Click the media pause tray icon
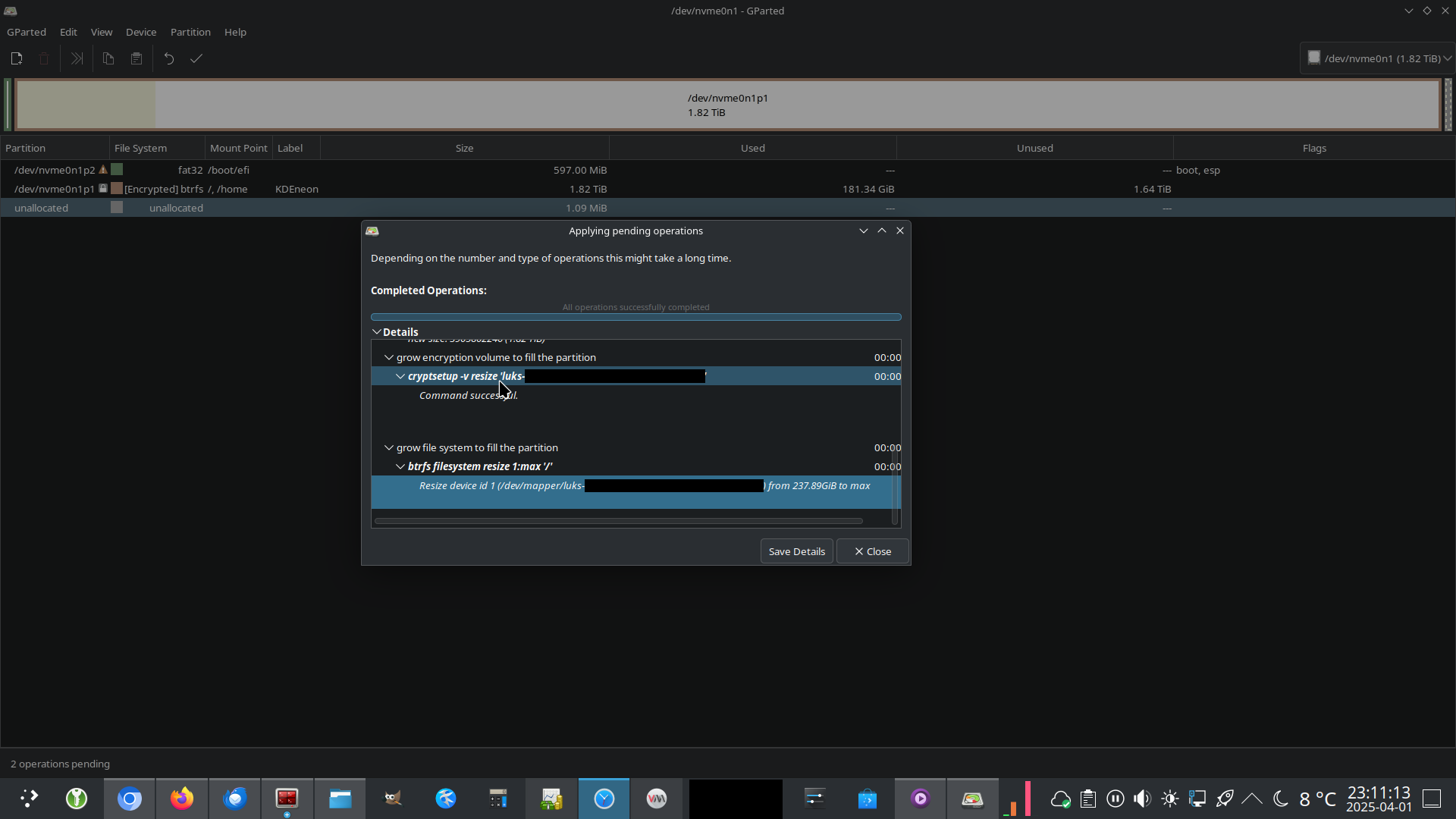This screenshot has width=1456, height=819. (1116, 799)
